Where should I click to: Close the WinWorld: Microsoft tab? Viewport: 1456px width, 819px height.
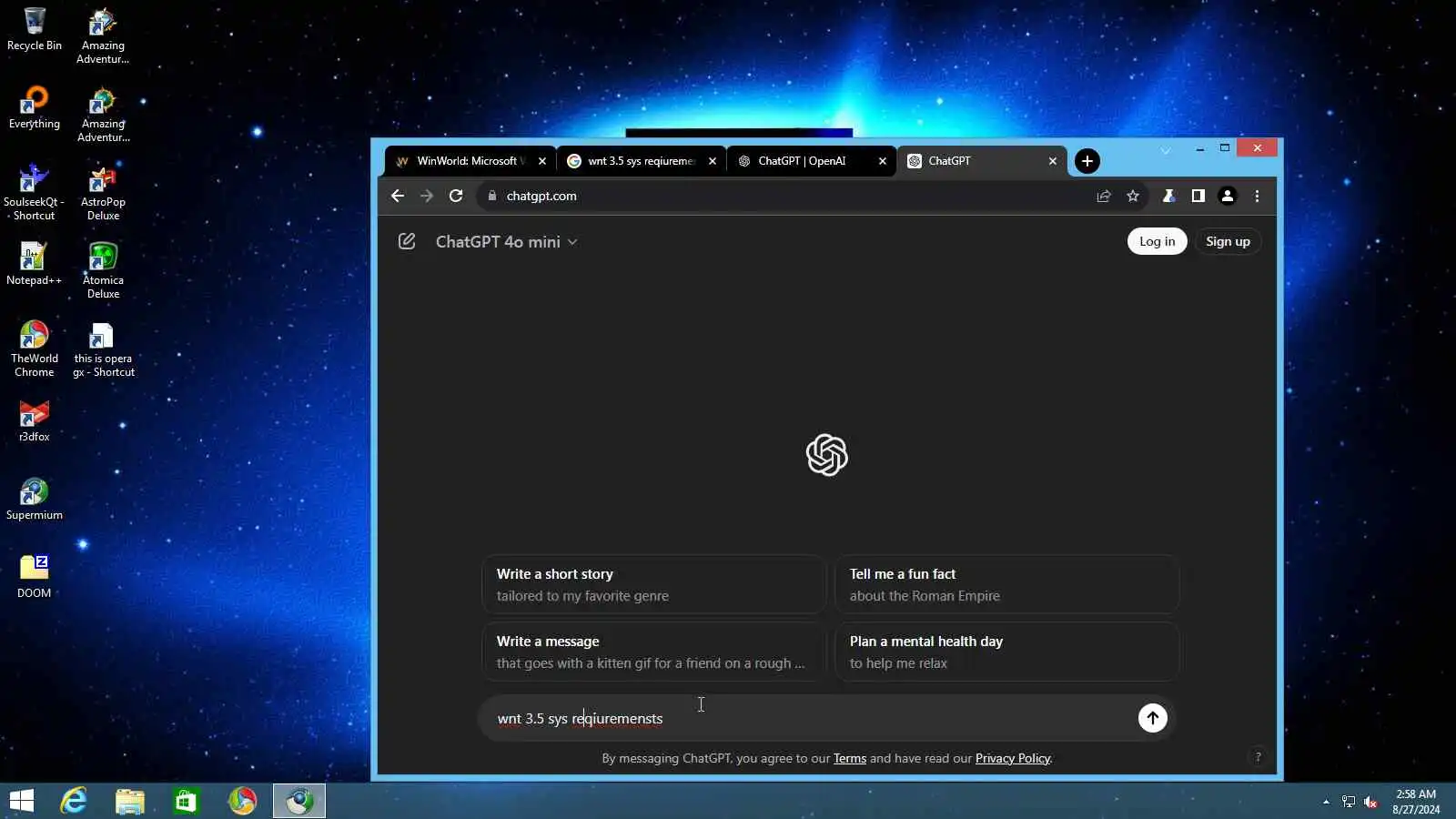point(542,161)
